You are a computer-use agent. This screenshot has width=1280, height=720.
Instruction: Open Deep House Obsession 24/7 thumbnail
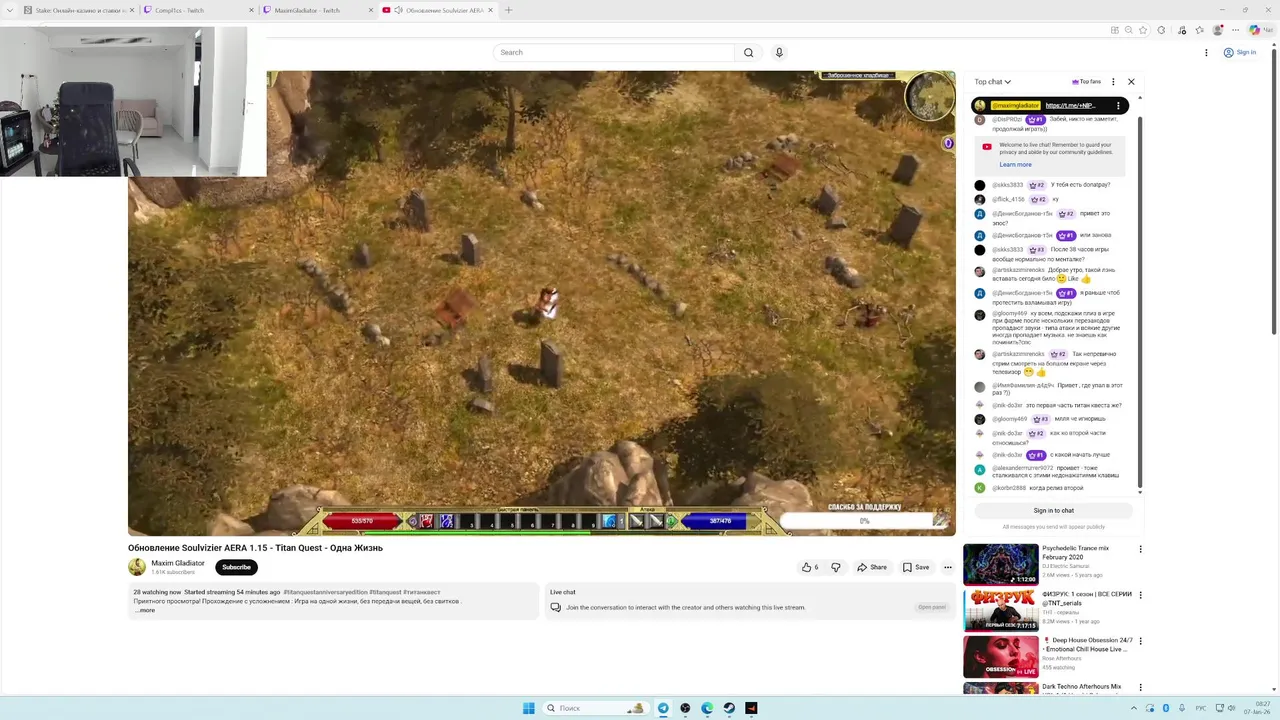tap(1000, 656)
